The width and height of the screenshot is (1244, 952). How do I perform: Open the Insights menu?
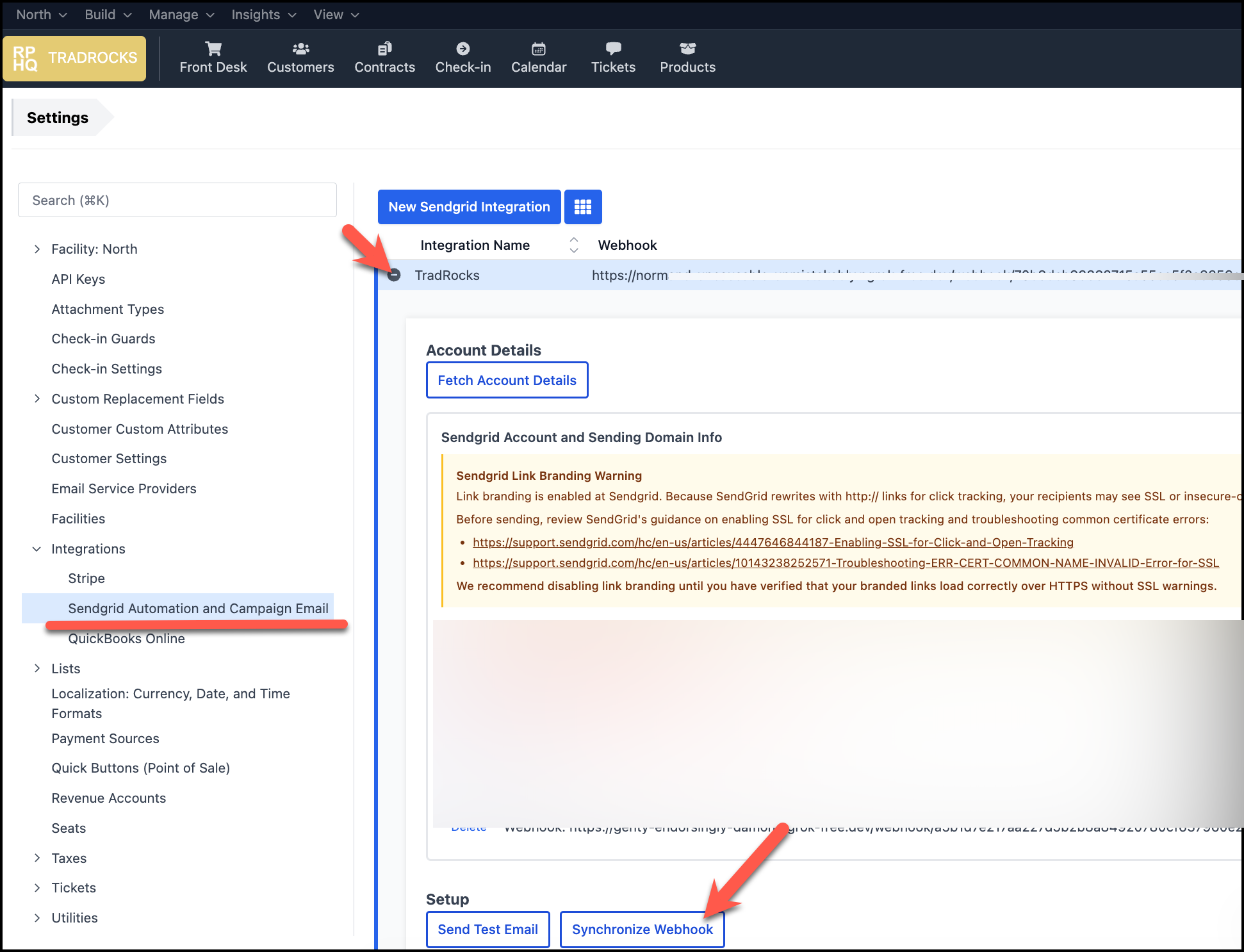click(263, 15)
